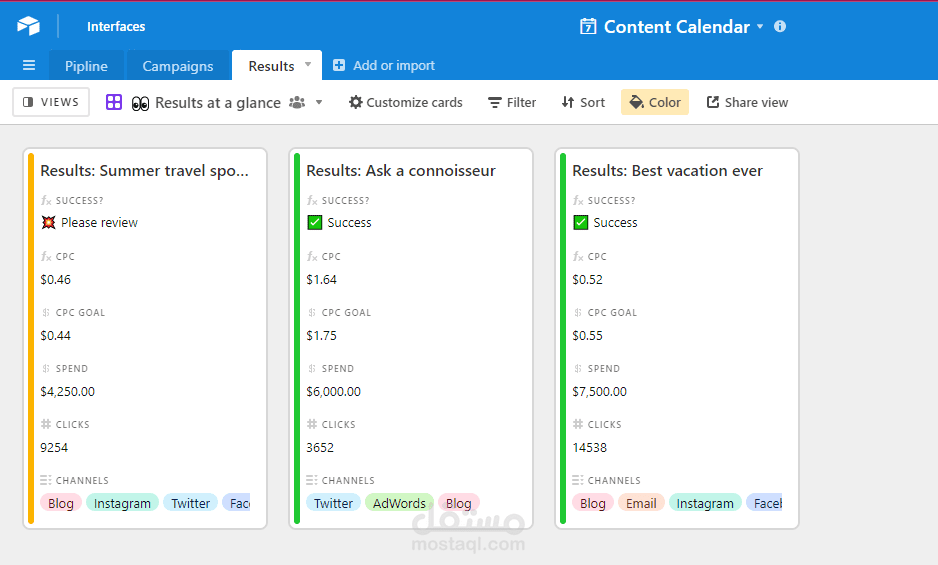Click the gallery view grid icon

114,102
